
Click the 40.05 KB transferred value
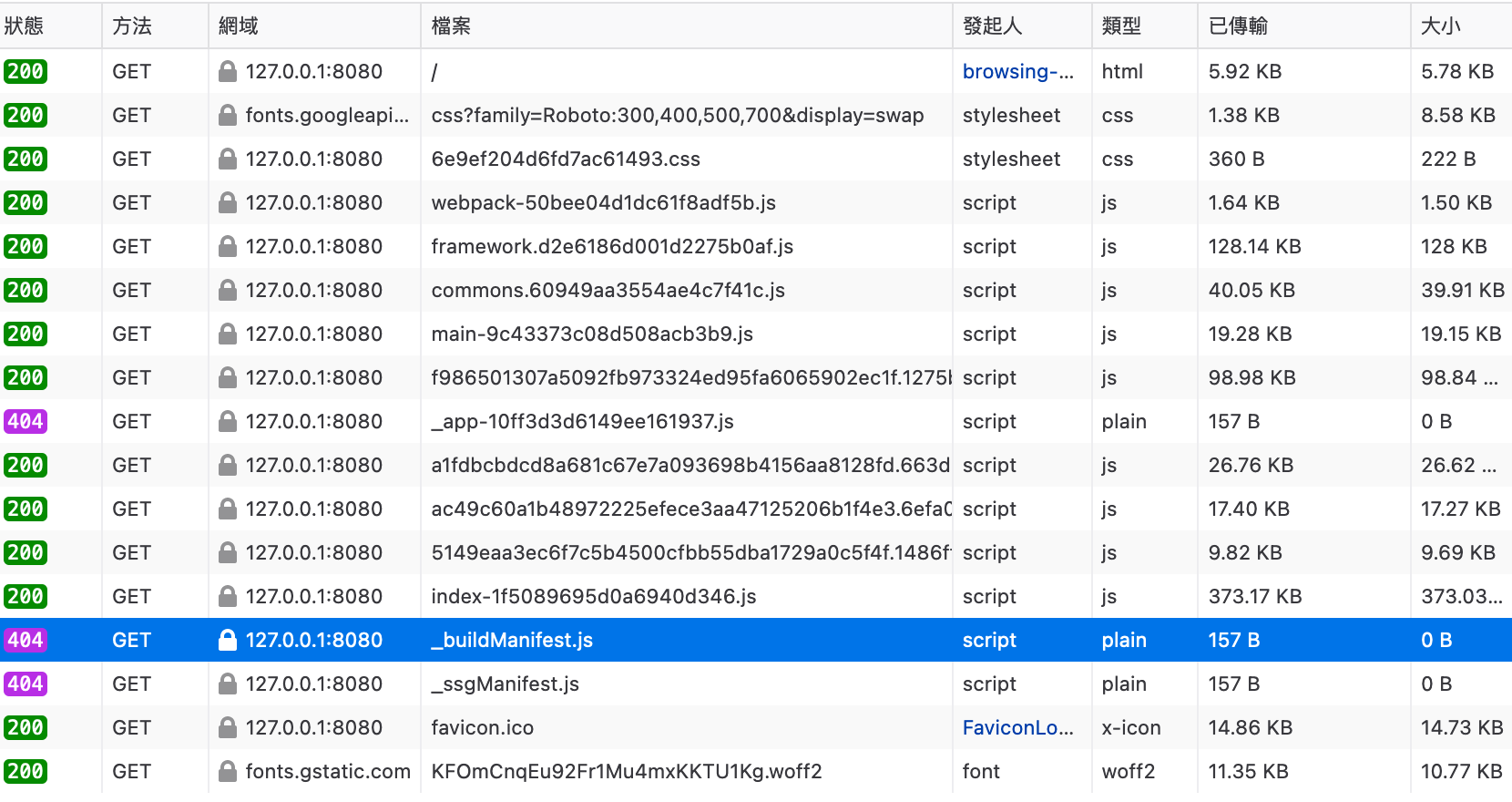point(1251,290)
